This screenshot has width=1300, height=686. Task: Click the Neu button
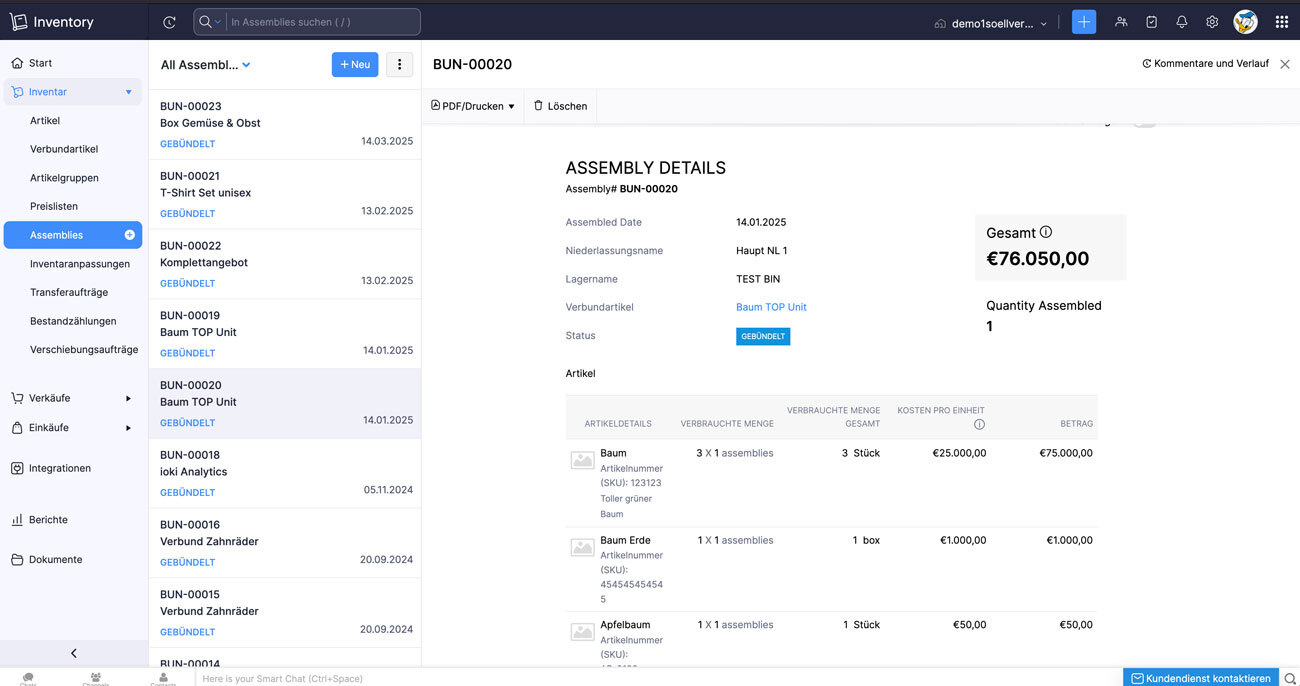(x=355, y=65)
